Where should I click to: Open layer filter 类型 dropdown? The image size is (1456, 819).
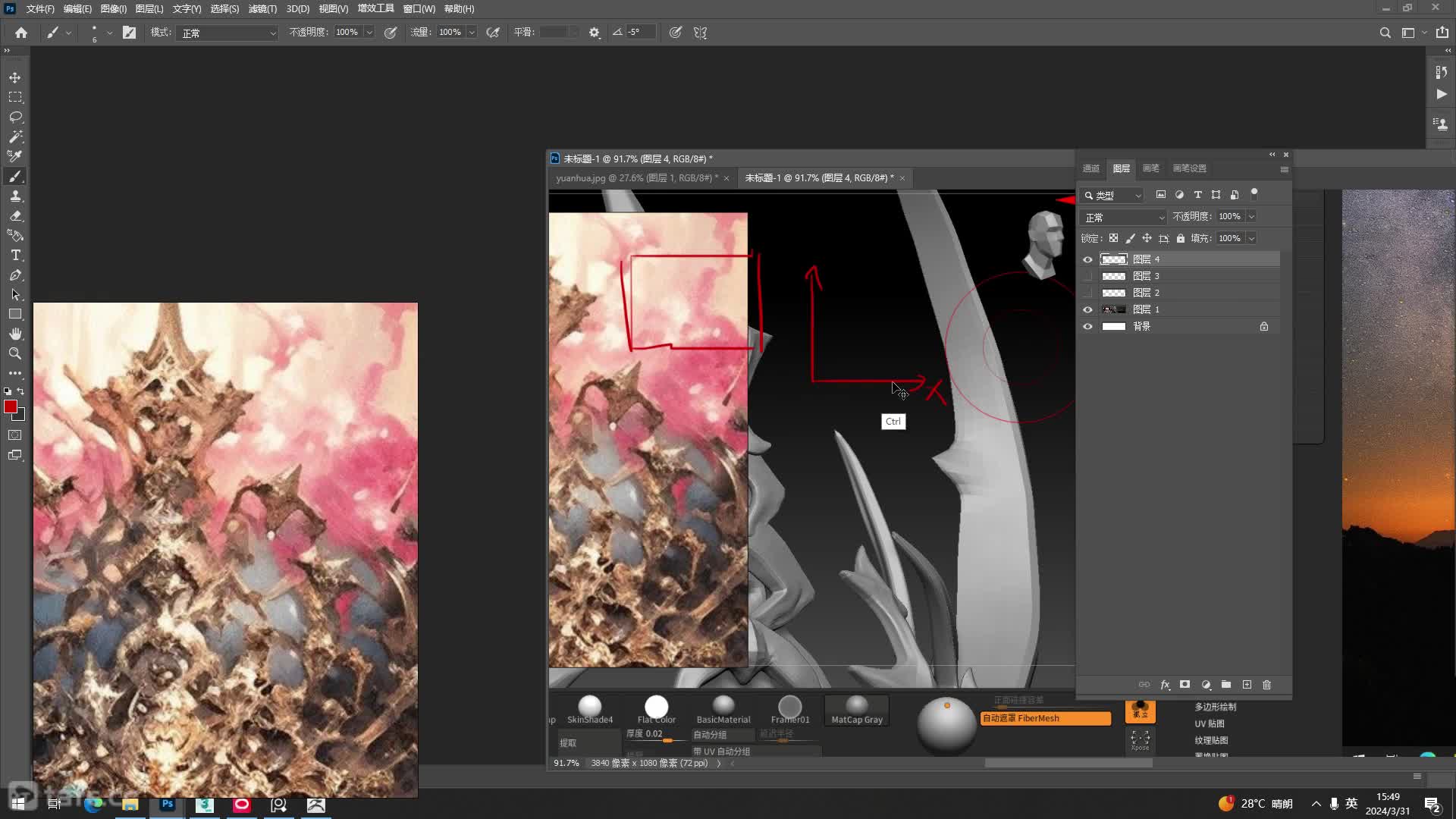1112,195
